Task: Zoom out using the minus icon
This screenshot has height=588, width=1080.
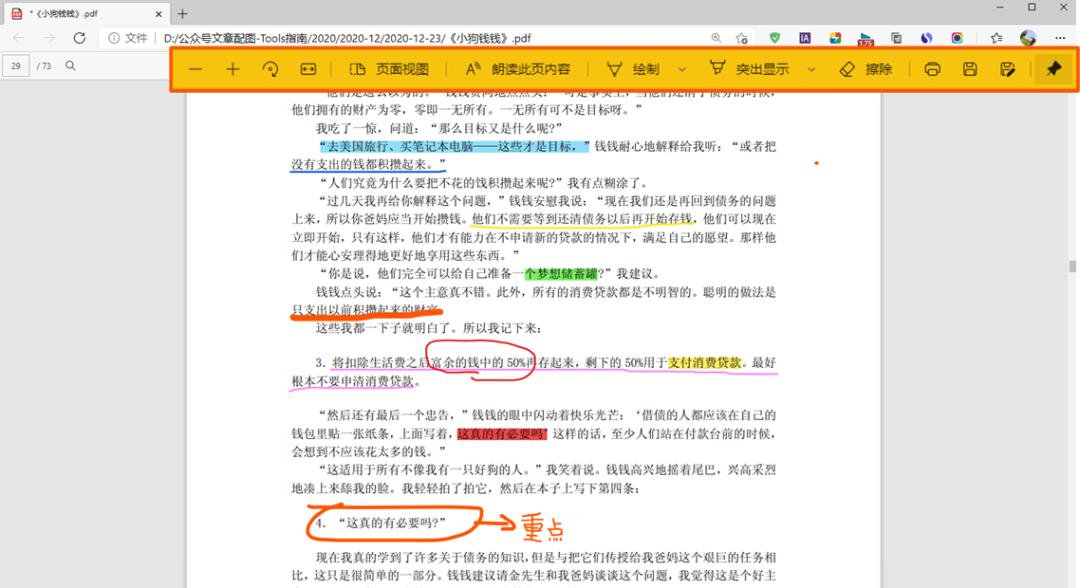Action: point(196,69)
